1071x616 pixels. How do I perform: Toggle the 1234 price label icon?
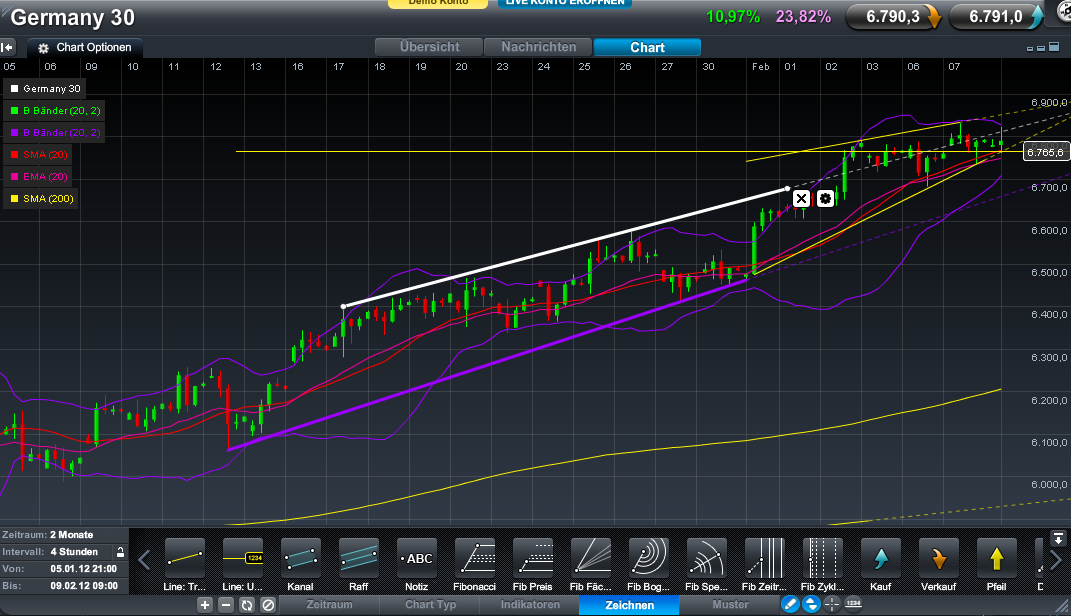tap(853, 604)
